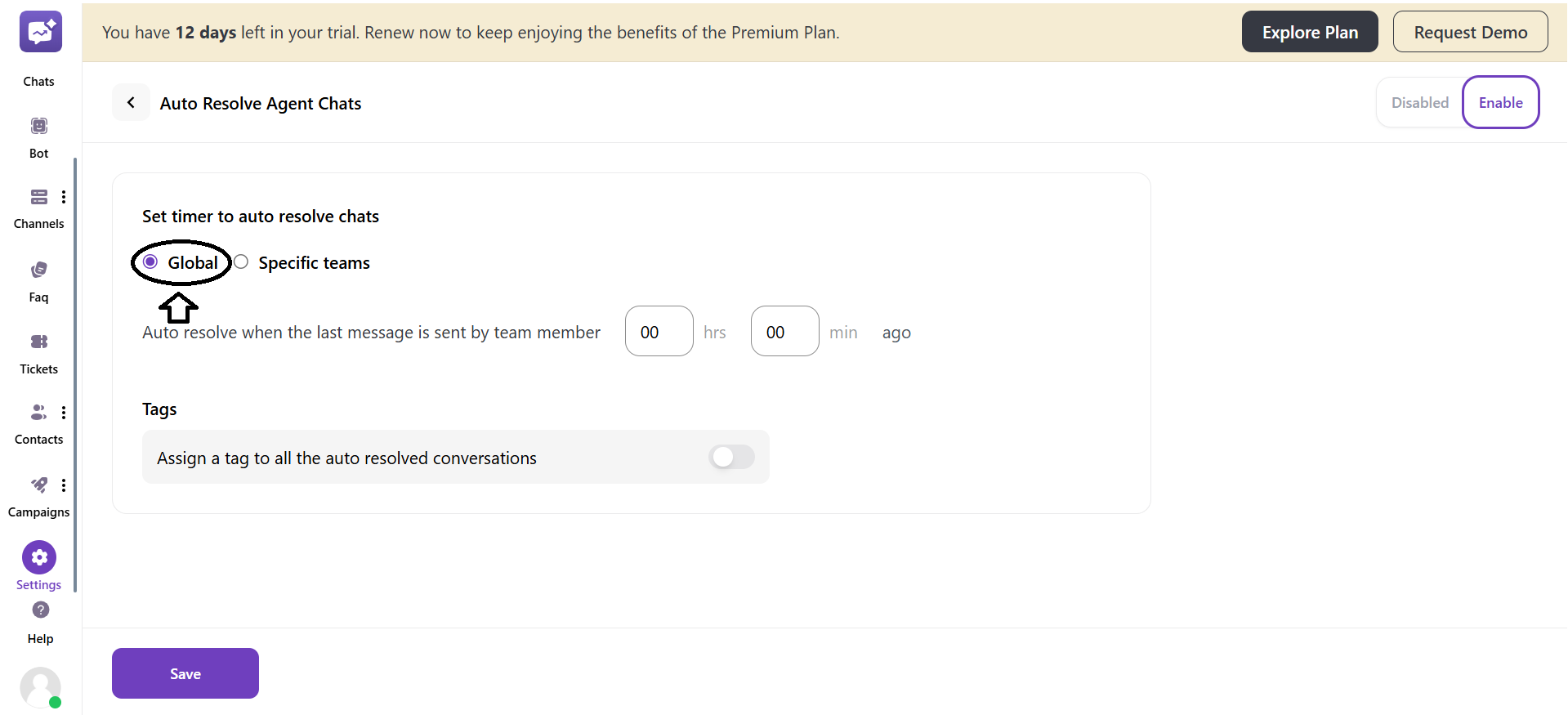1568x715 pixels.
Task: Click the user profile avatar
Action: [x=40, y=686]
